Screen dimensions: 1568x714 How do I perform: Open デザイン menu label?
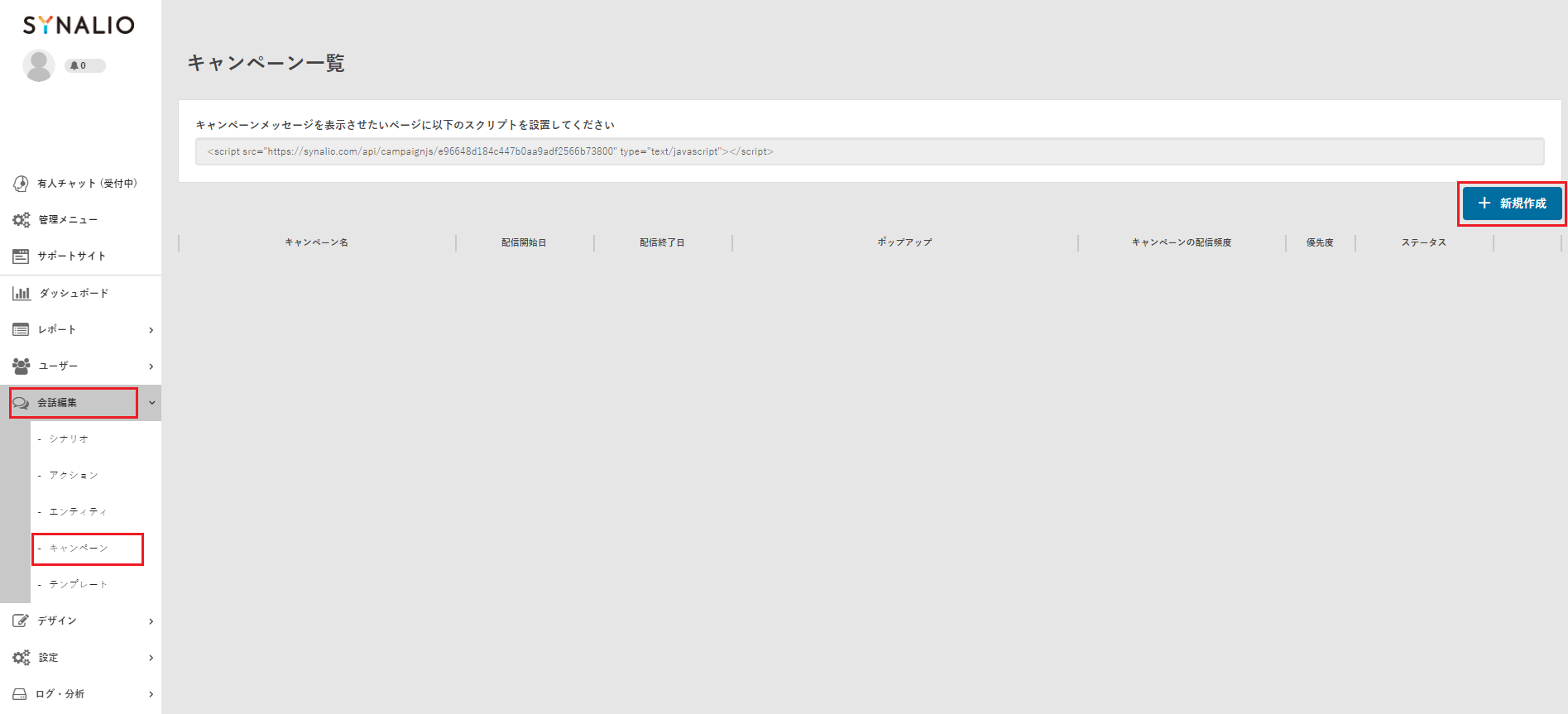57,621
